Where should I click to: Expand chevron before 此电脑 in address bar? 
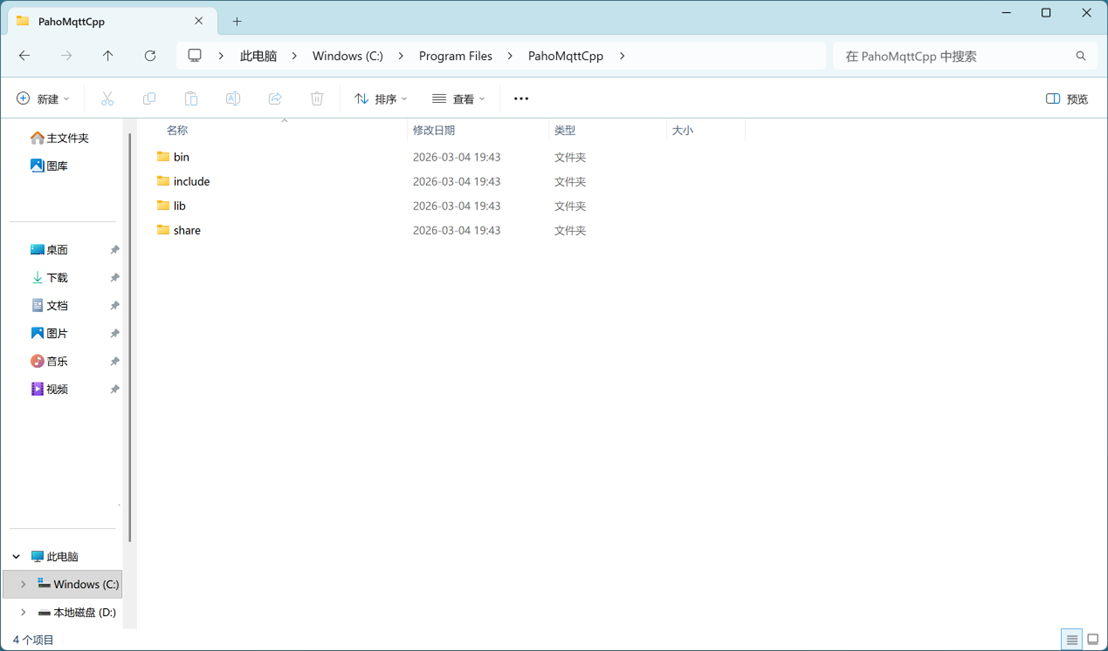pyautogui.click(x=221, y=56)
